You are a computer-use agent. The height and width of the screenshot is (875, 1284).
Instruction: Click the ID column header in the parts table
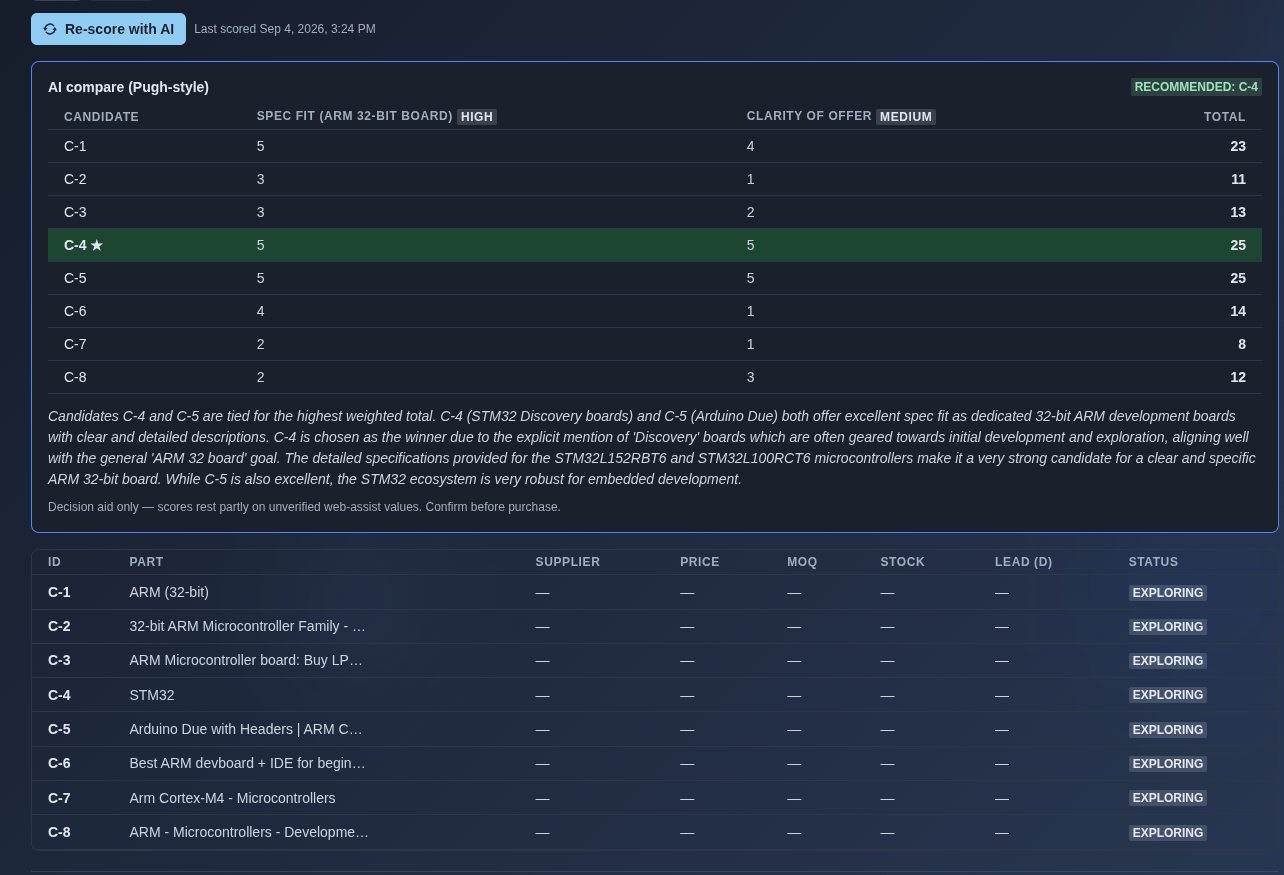point(55,562)
